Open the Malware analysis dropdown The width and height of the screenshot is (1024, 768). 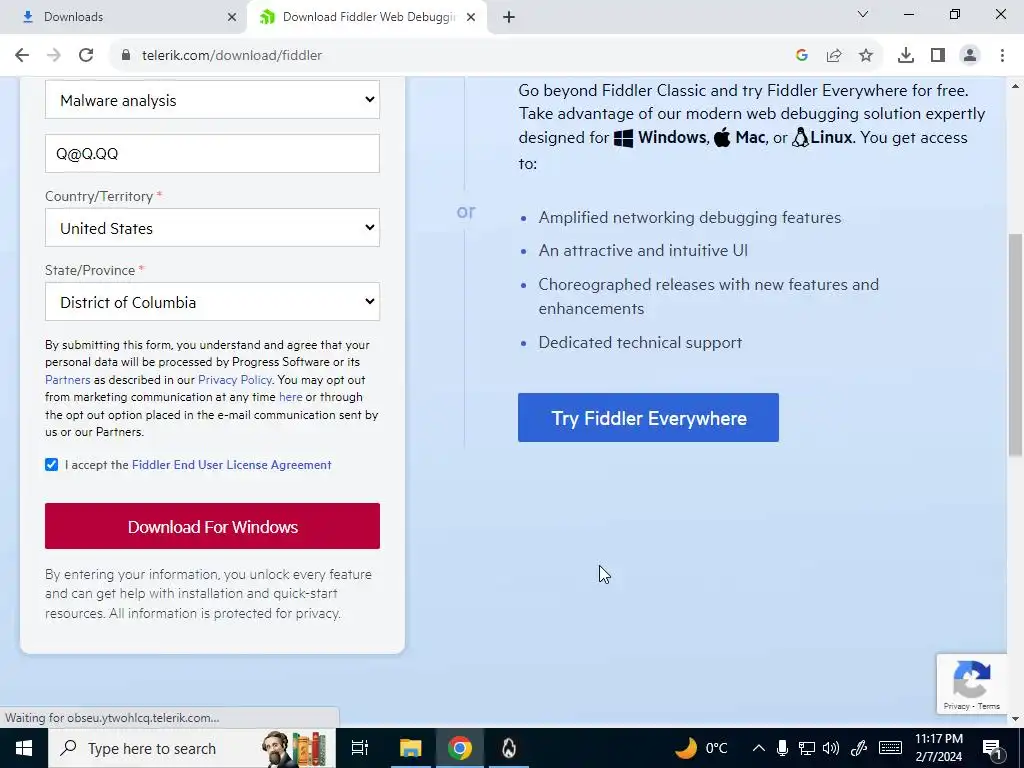coord(212,100)
